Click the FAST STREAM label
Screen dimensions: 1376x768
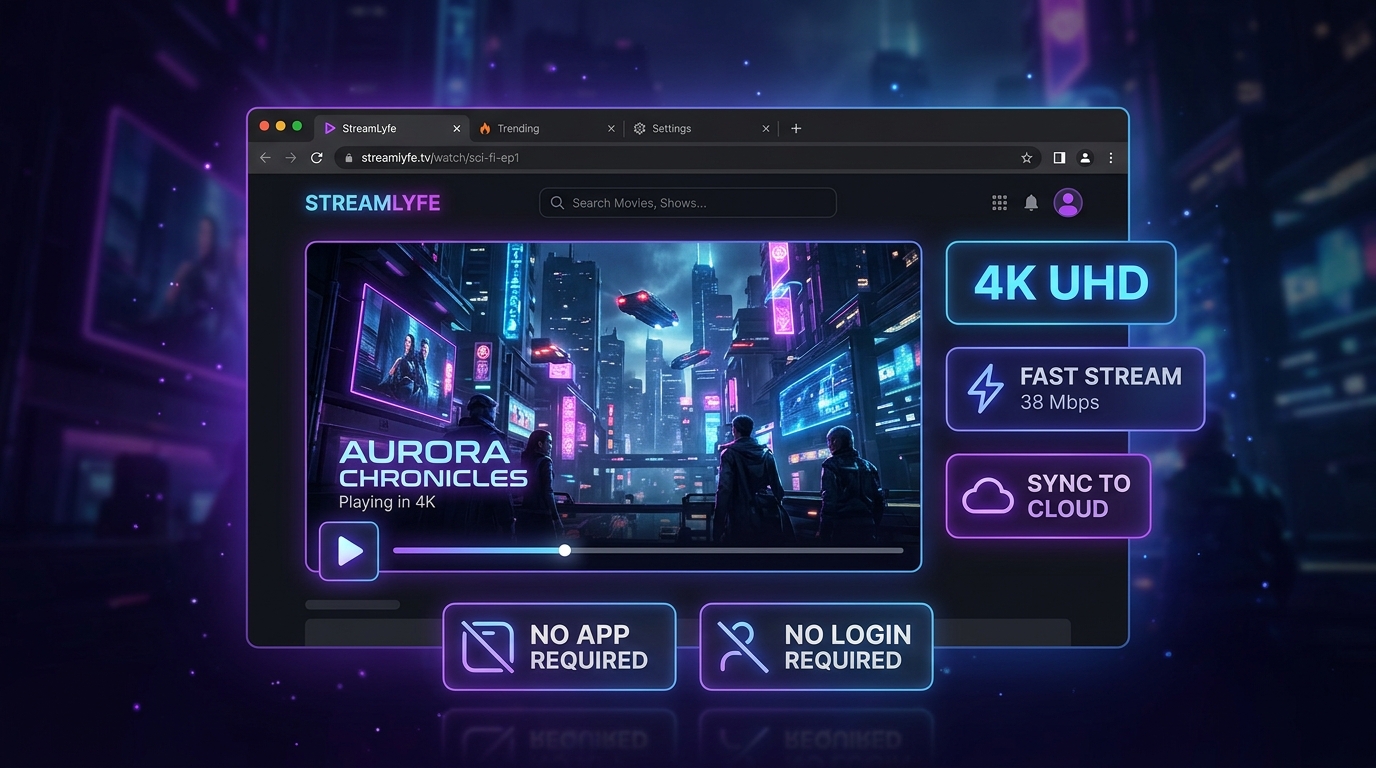[1101, 376]
